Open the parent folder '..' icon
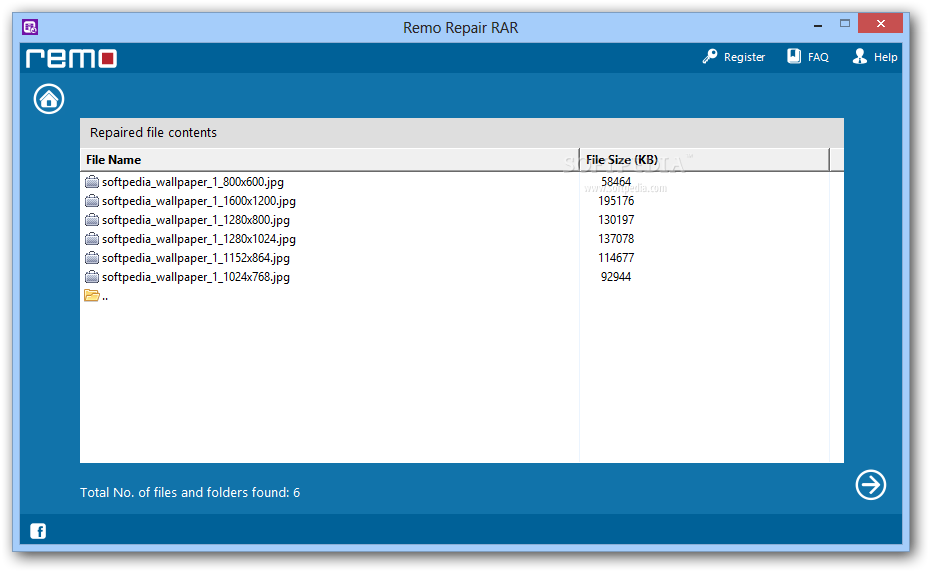The image size is (930, 572). point(92,295)
